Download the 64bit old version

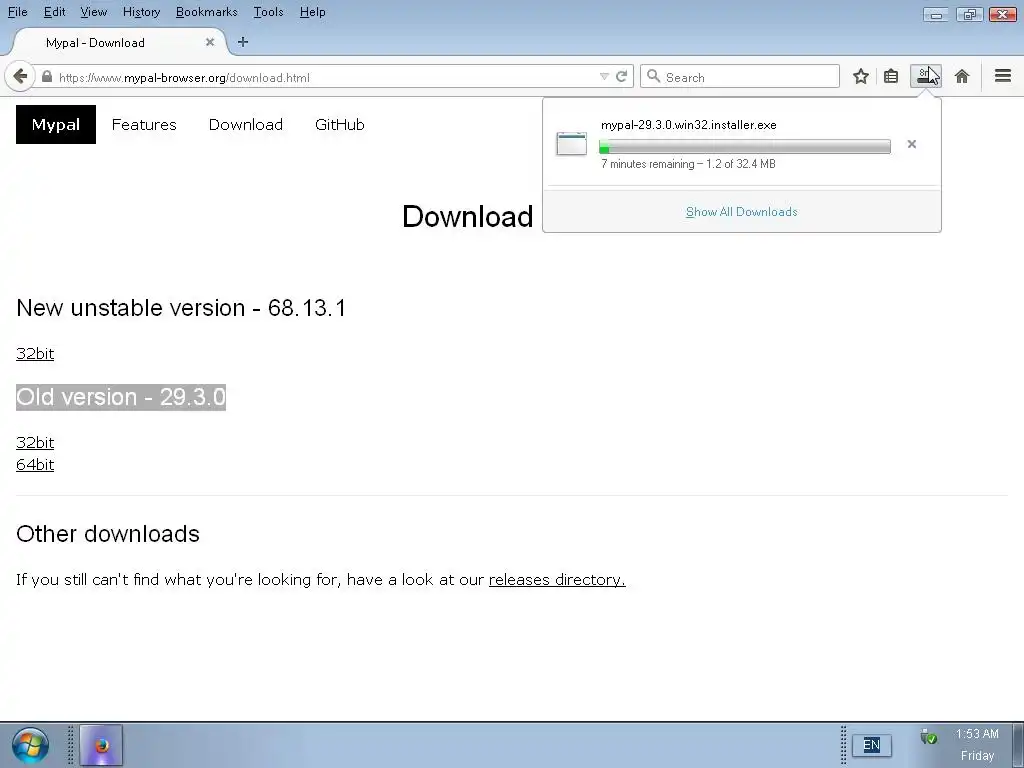(35, 464)
